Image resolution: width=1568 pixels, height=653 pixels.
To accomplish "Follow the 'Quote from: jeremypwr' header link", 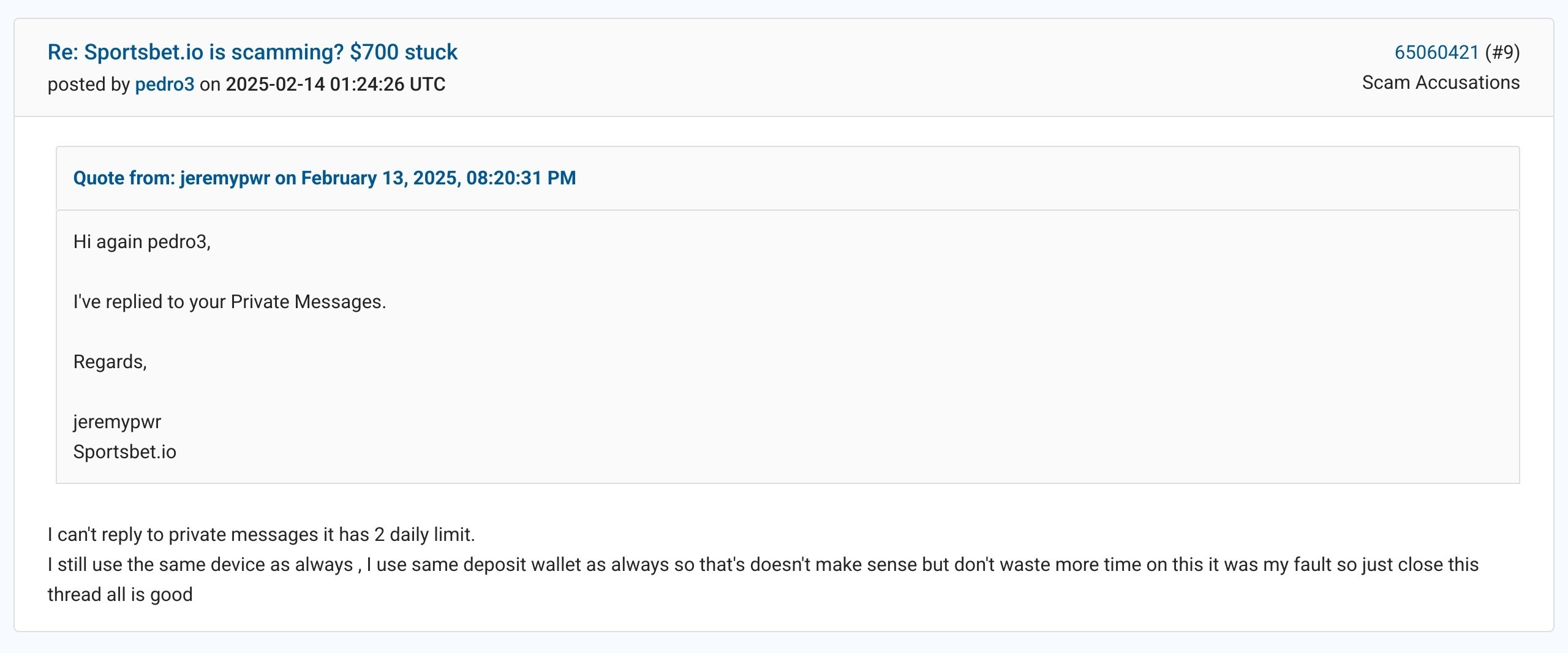I will 325,178.
